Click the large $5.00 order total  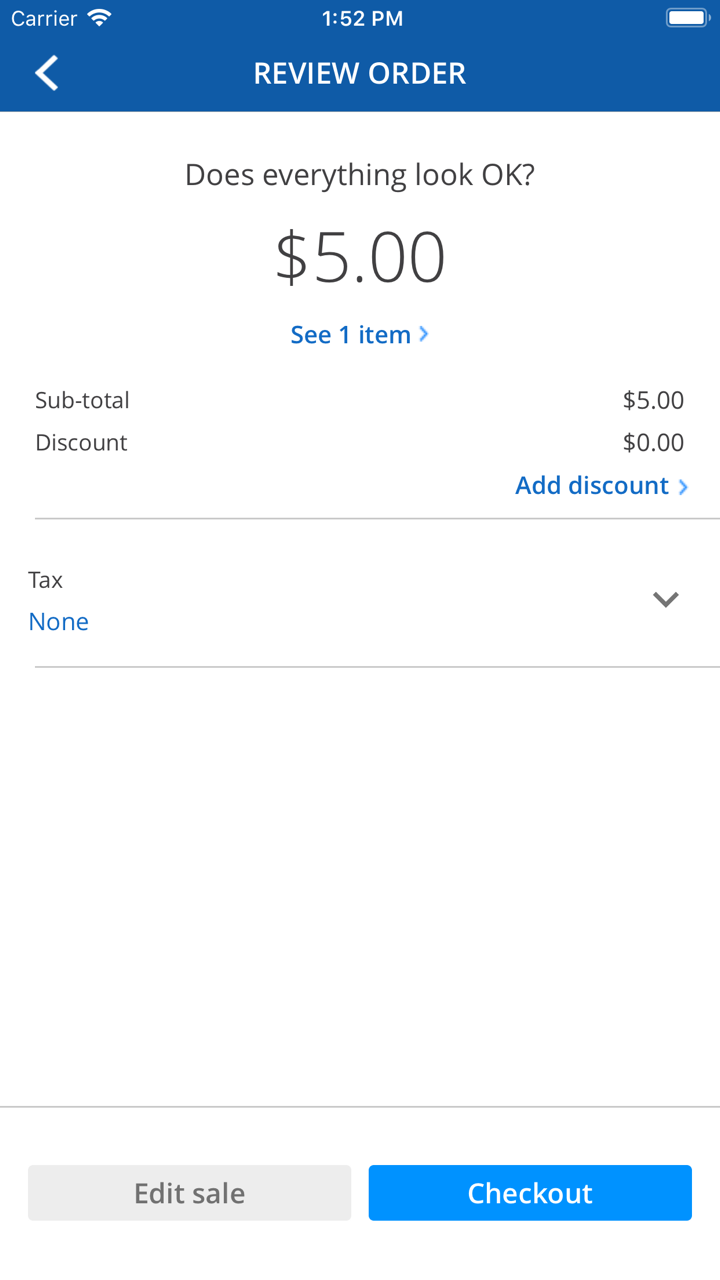pos(360,258)
